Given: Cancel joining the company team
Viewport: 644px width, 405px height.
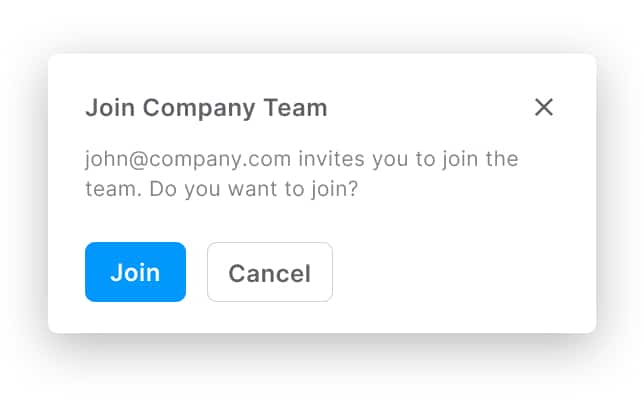Looking at the screenshot, I should coord(269,272).
